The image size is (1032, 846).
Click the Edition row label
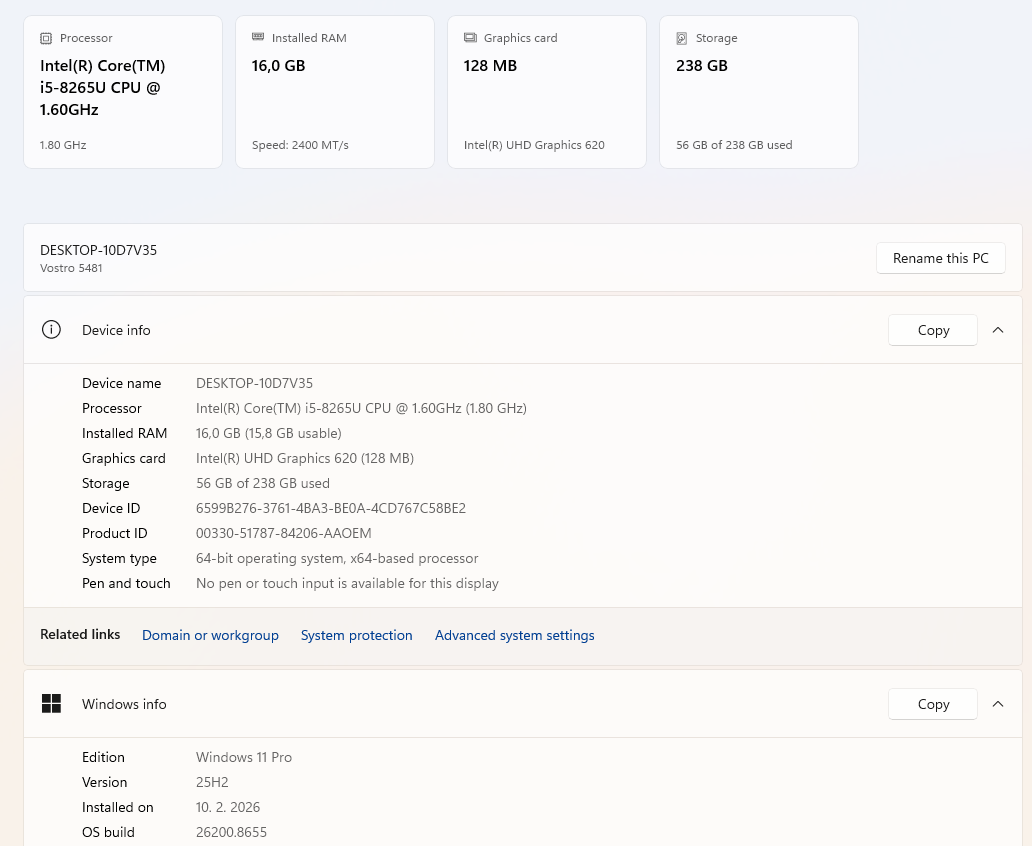click(103, 757)
